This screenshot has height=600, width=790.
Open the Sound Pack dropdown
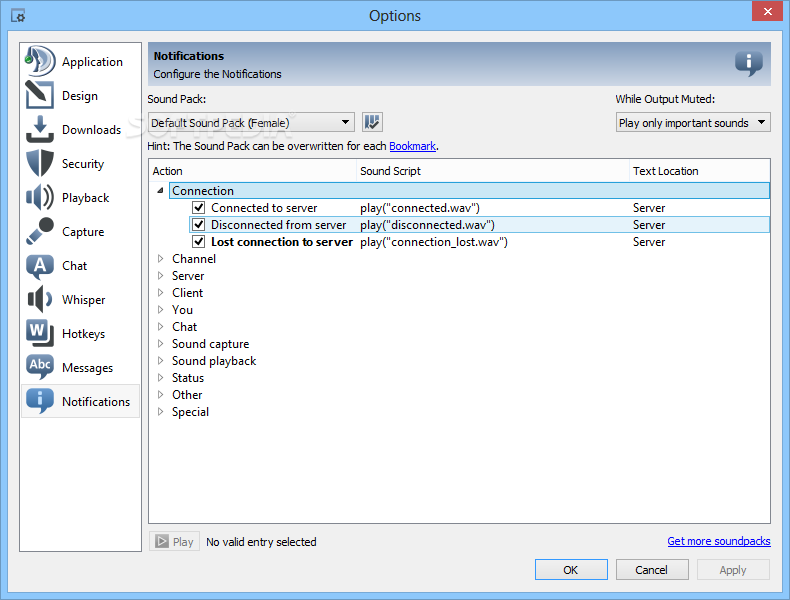(x=251, y=122)
